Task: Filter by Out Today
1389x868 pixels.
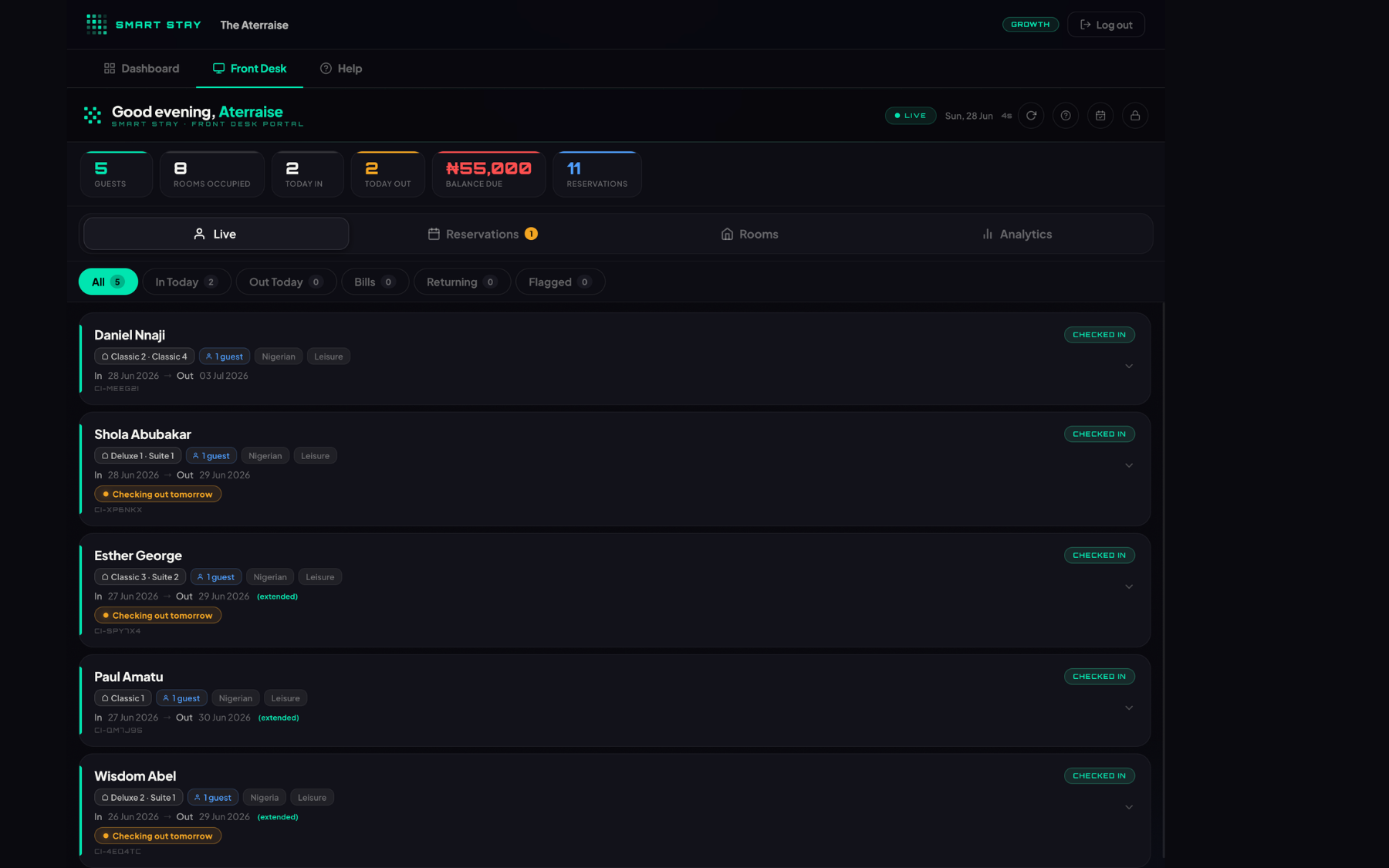Action: tap(286, 282)
